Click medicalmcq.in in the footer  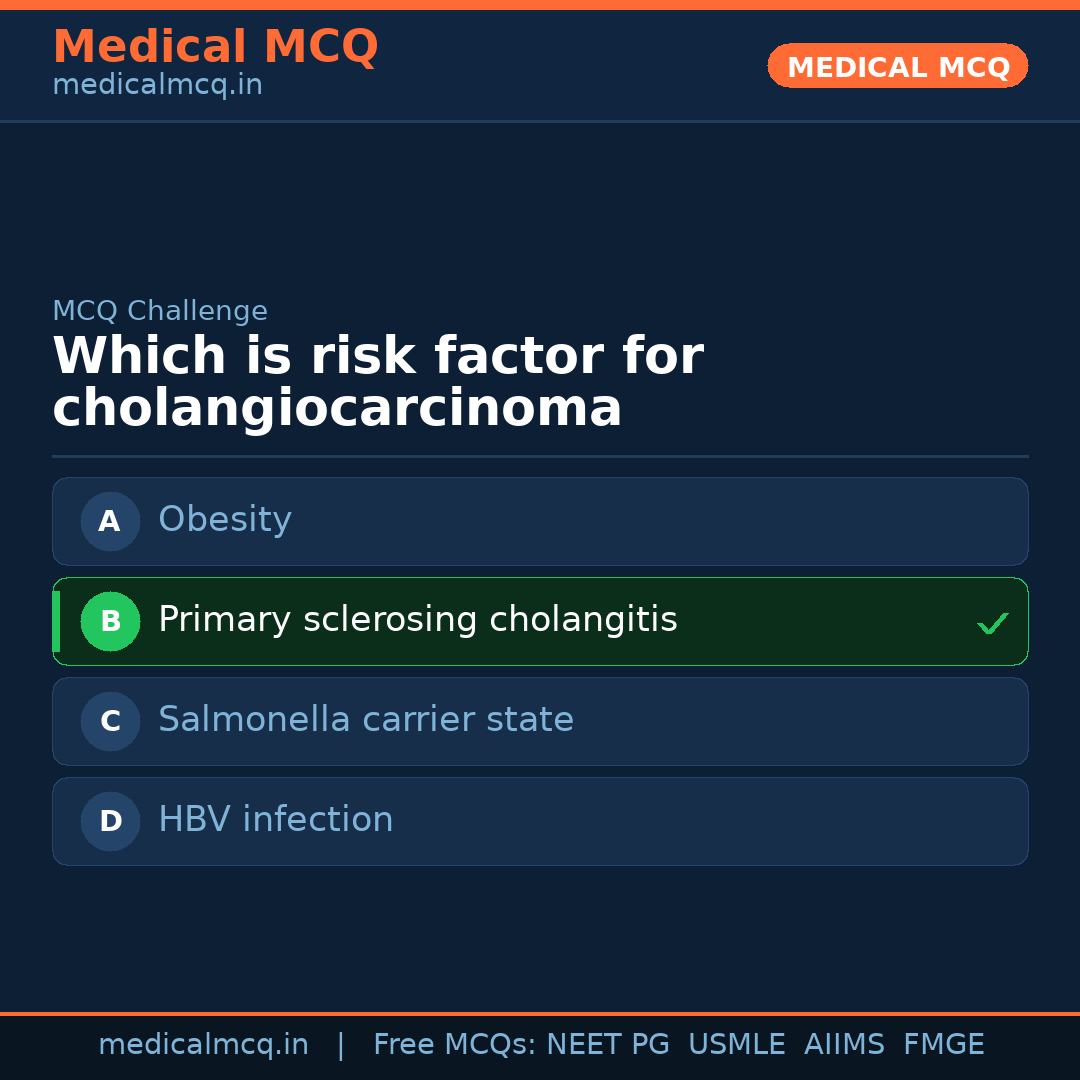point(203,1045)
